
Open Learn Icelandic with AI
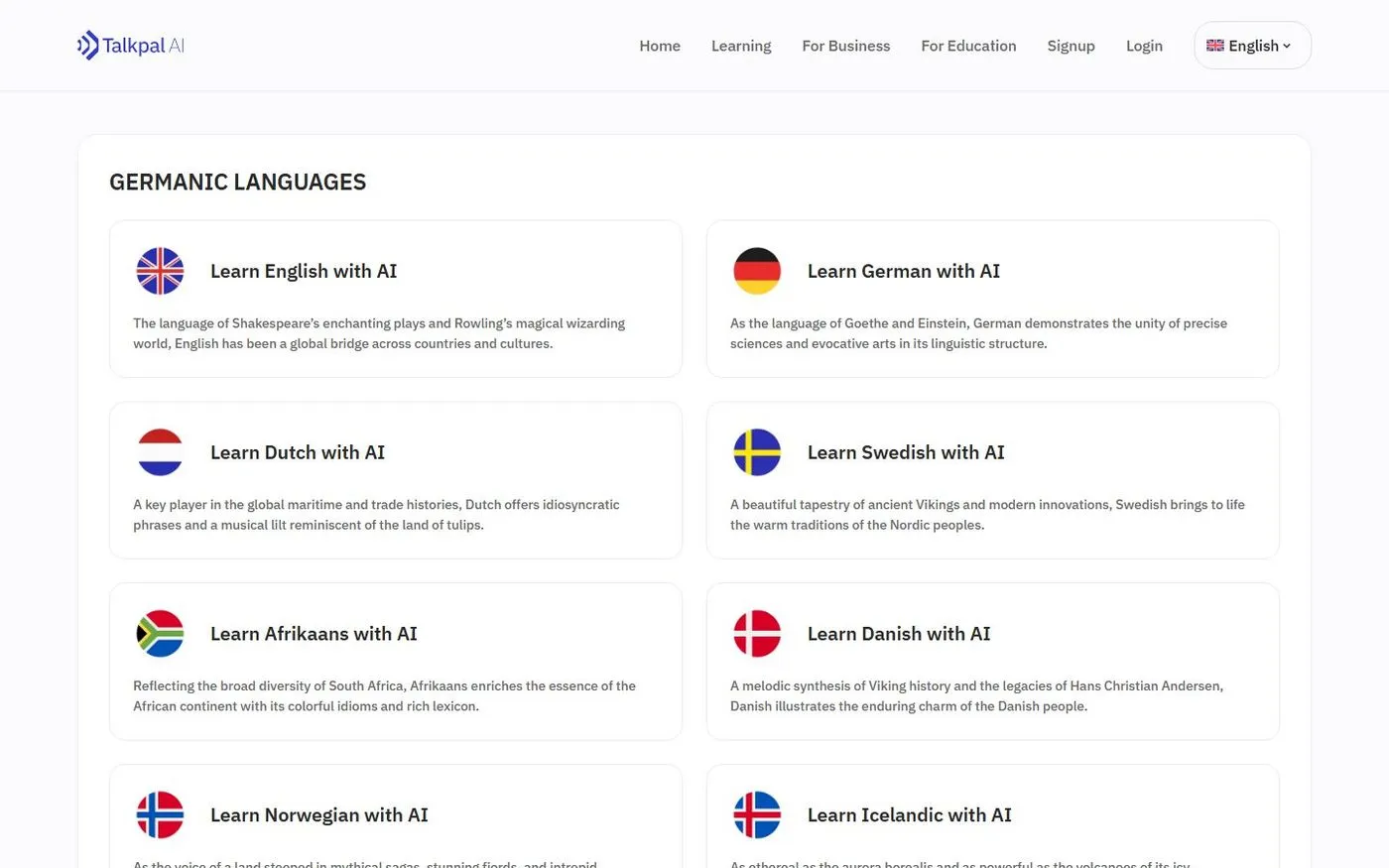tap(910, 815)
